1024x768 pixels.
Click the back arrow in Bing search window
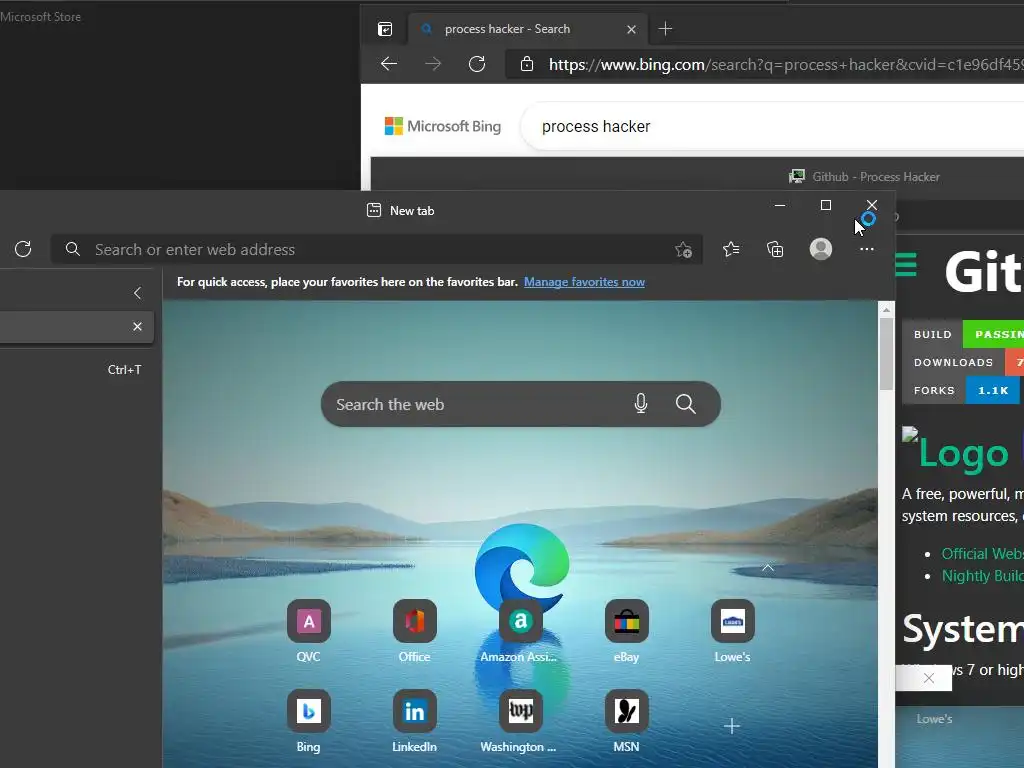click(x=389, y=63)
